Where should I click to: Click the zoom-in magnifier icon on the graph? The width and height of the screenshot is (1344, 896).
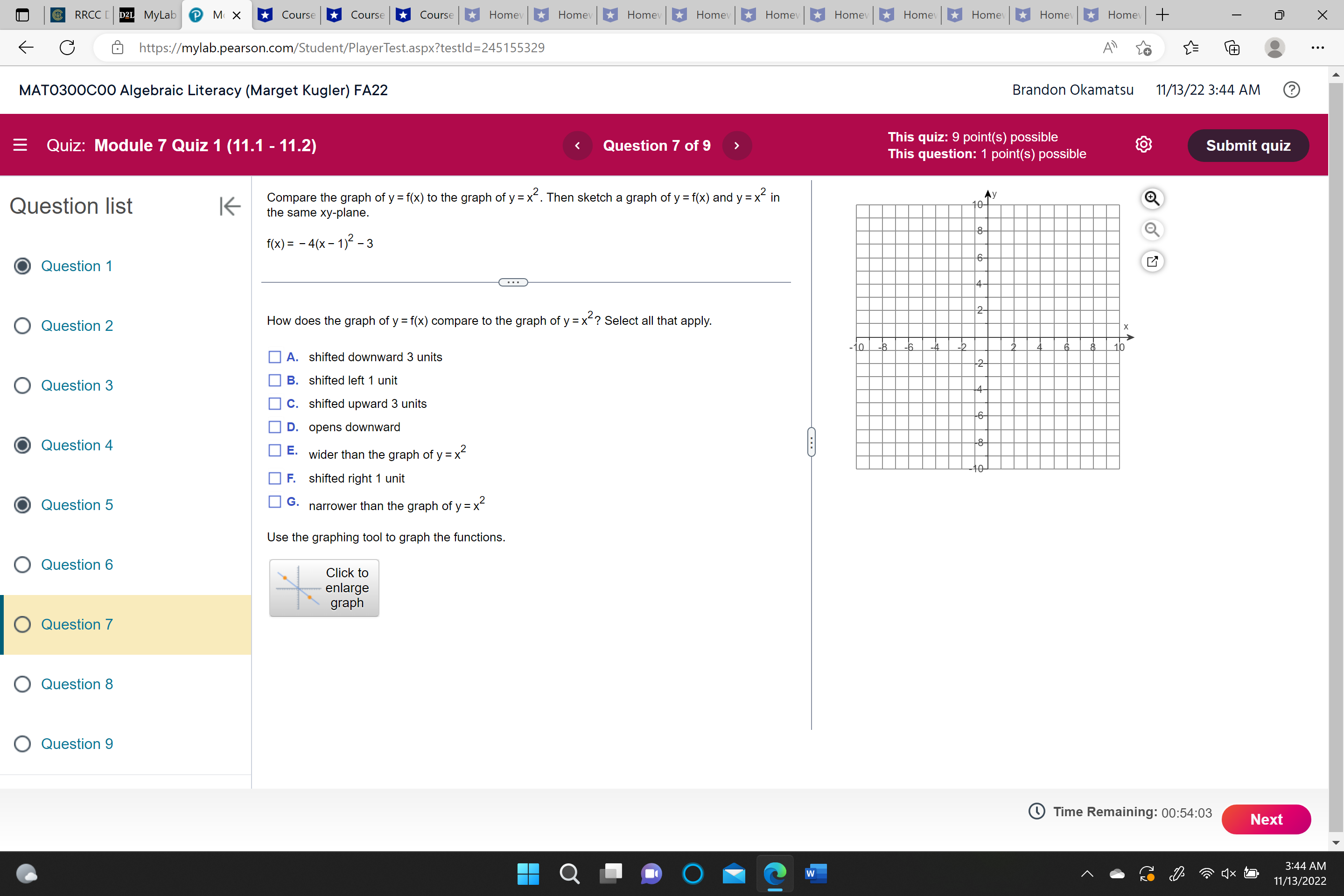tap(1153, 198)
